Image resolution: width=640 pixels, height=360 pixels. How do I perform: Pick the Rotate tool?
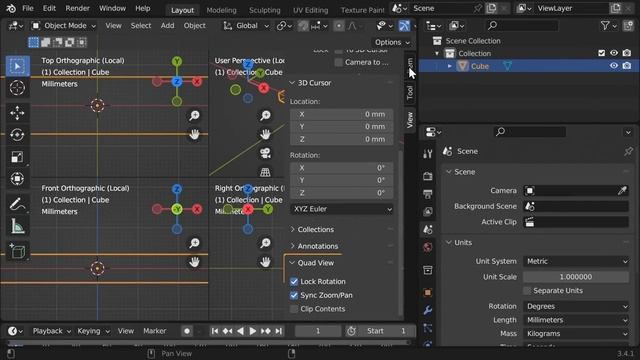(17, 135)
